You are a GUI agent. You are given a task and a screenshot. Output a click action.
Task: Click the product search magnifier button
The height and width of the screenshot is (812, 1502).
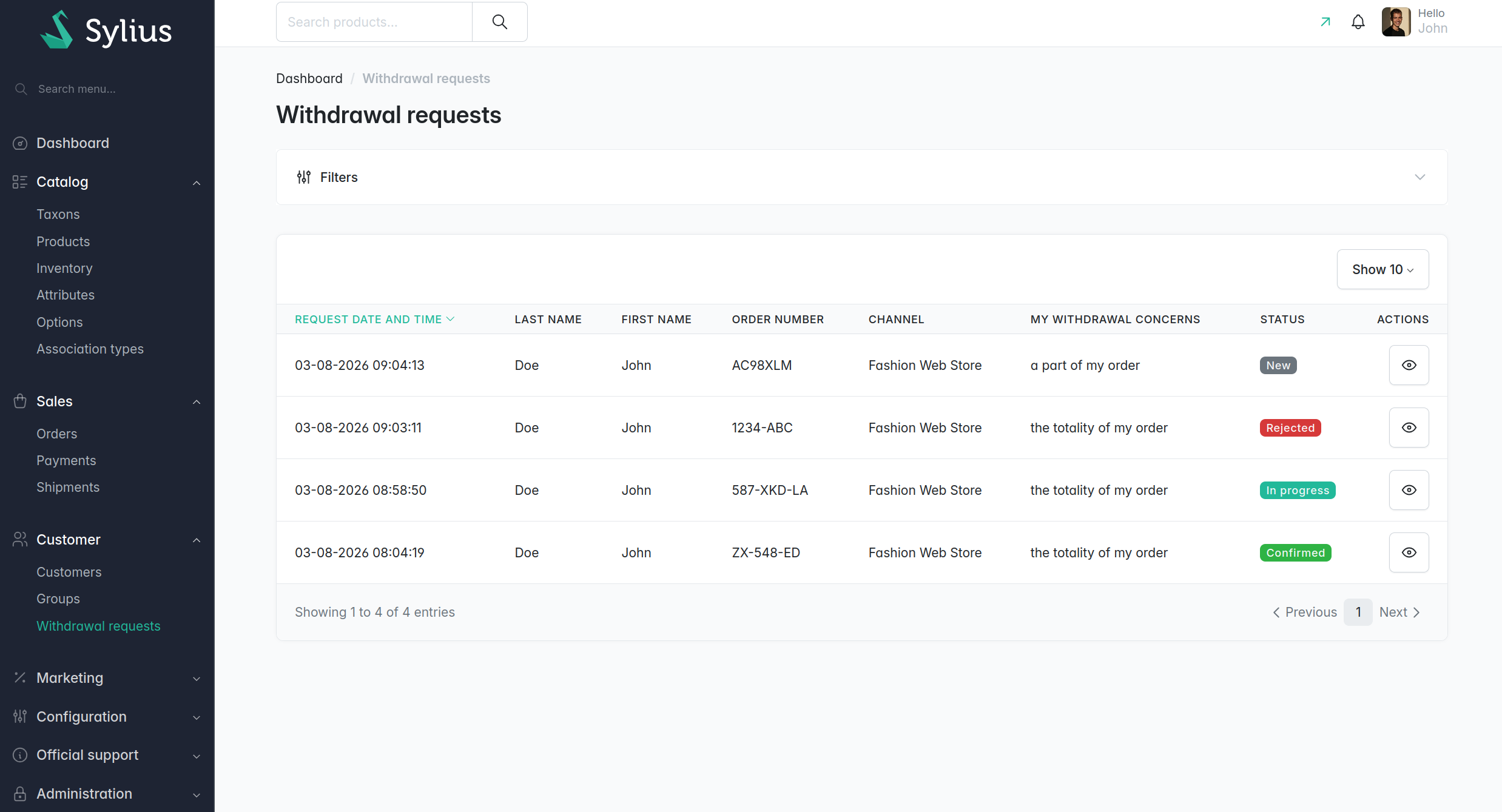click(500, 22)
